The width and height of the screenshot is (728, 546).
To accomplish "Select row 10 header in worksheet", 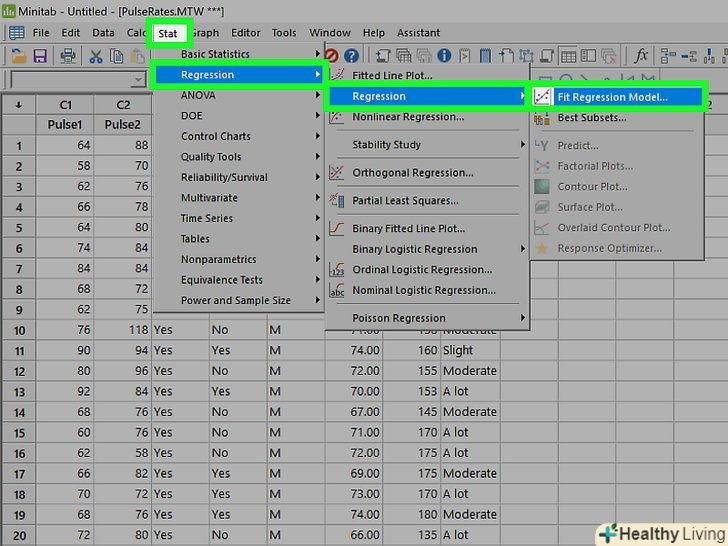I will click(x=18, y=330).
